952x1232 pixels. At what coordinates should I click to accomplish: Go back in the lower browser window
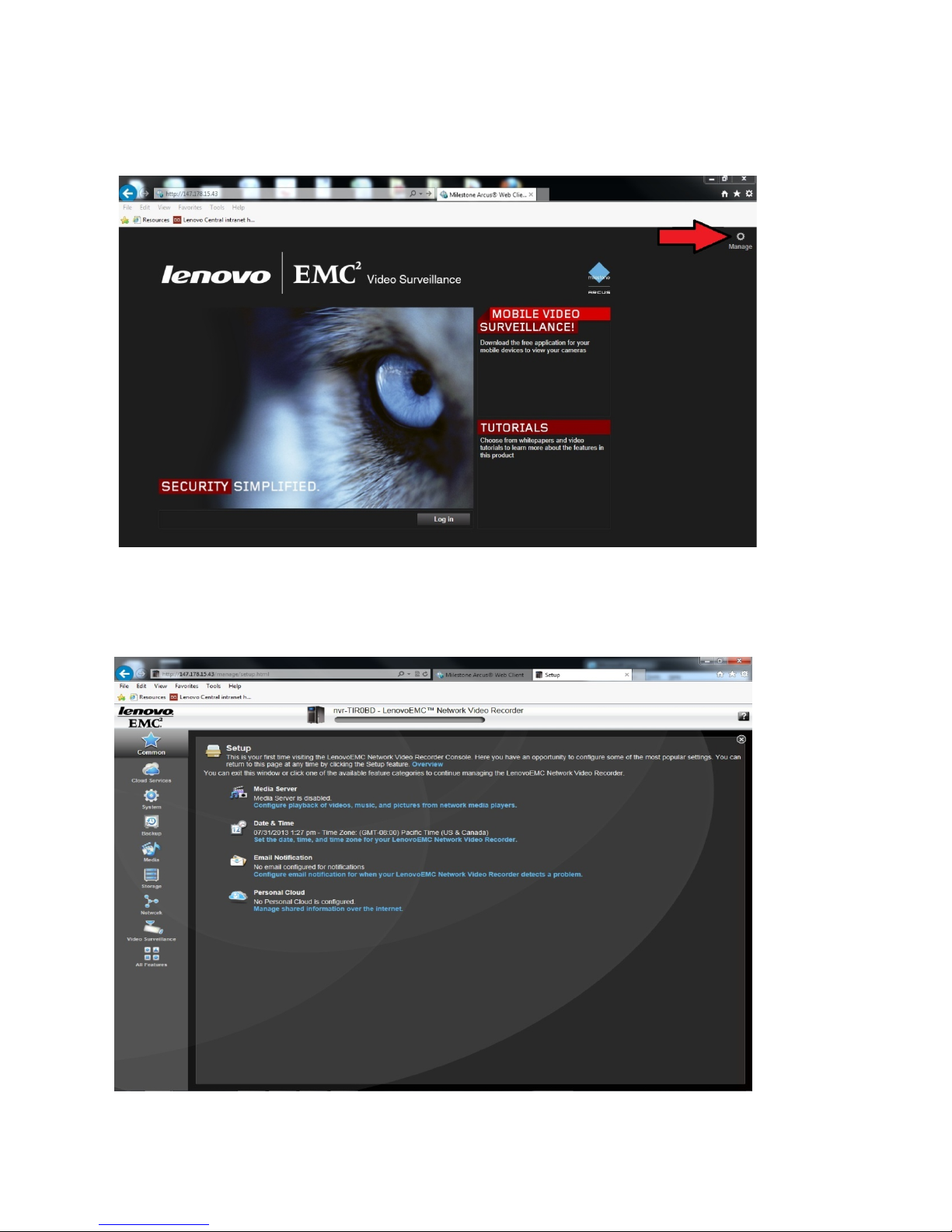coord(124,673)
